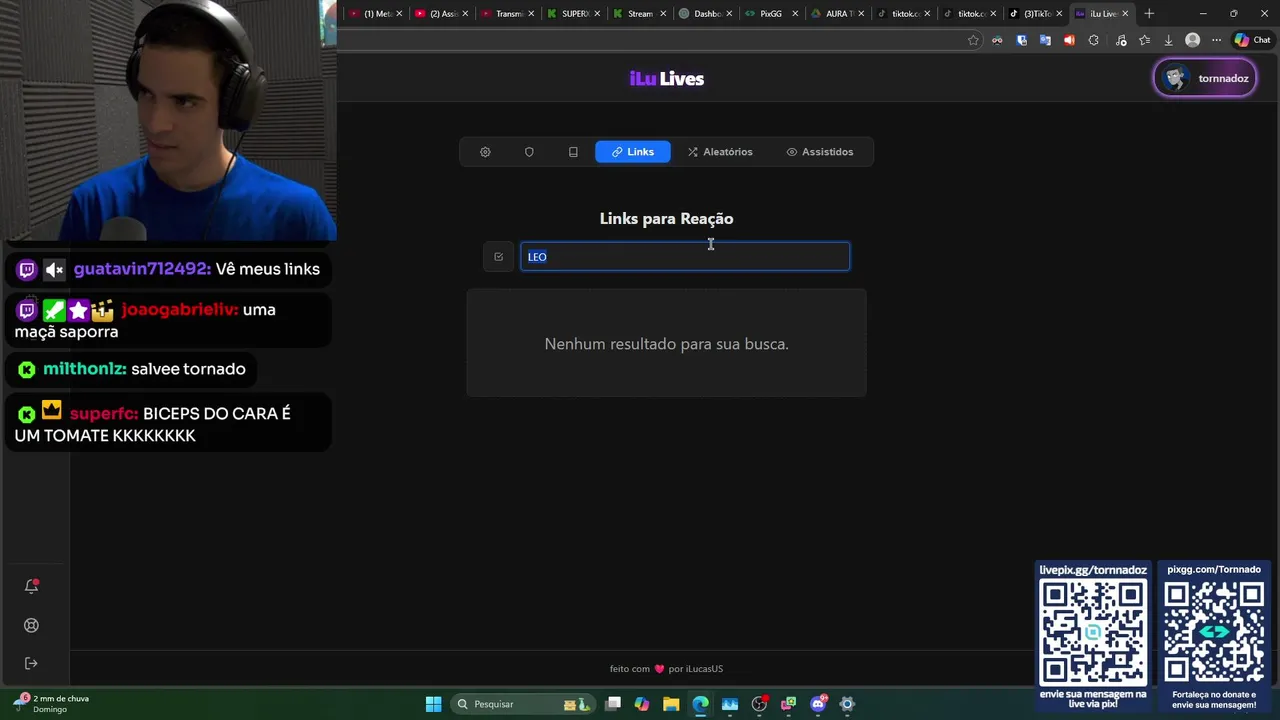The width and height of the screenshot is (1280, 720).
Task: Click the iLu Lives logo
Action: pyautogui.click(x=667, y=79)
